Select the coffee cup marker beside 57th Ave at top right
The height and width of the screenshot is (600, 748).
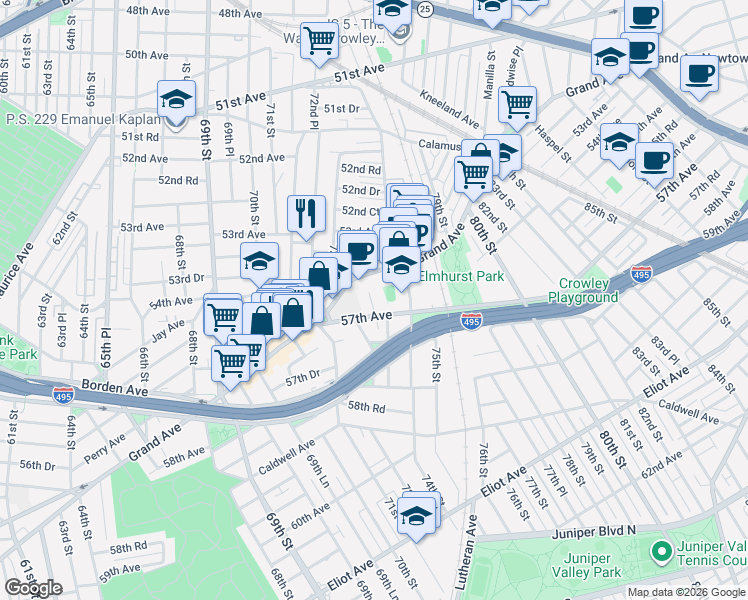coord(654,162)
